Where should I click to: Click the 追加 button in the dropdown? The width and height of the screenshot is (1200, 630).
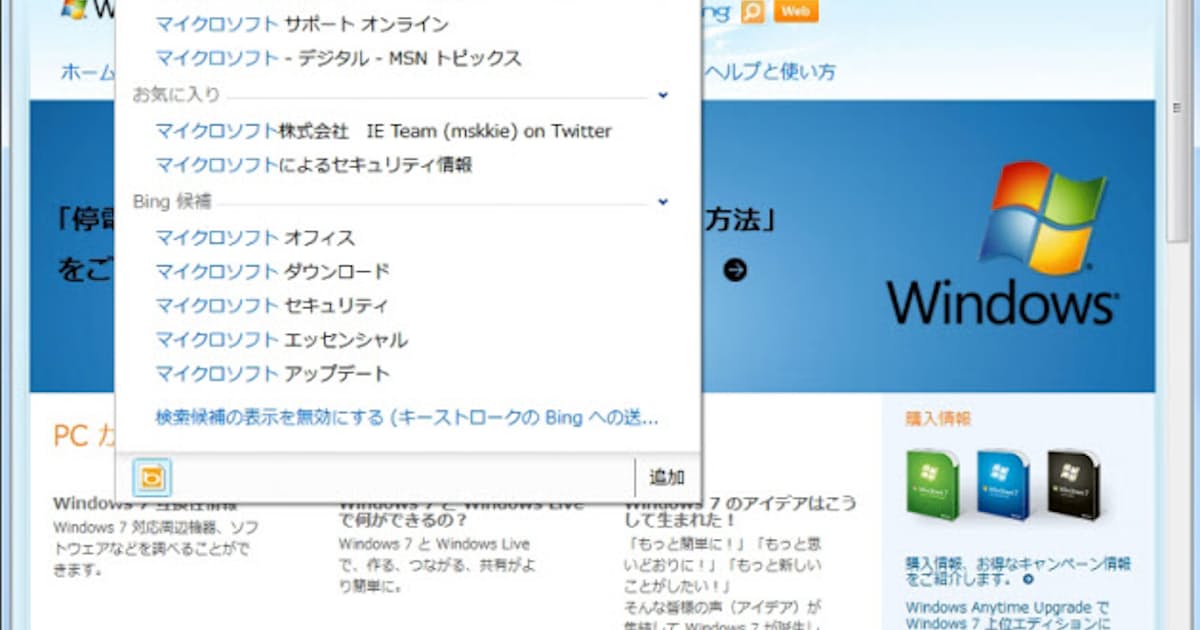(666, 477)
